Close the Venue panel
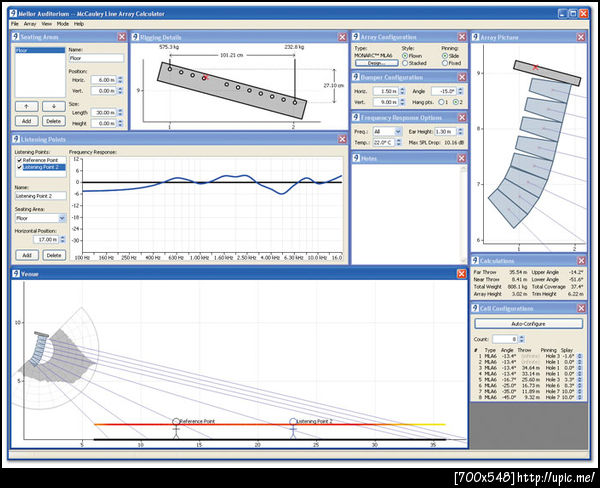Viewport: 600px width, 488px height. (461, 274)
